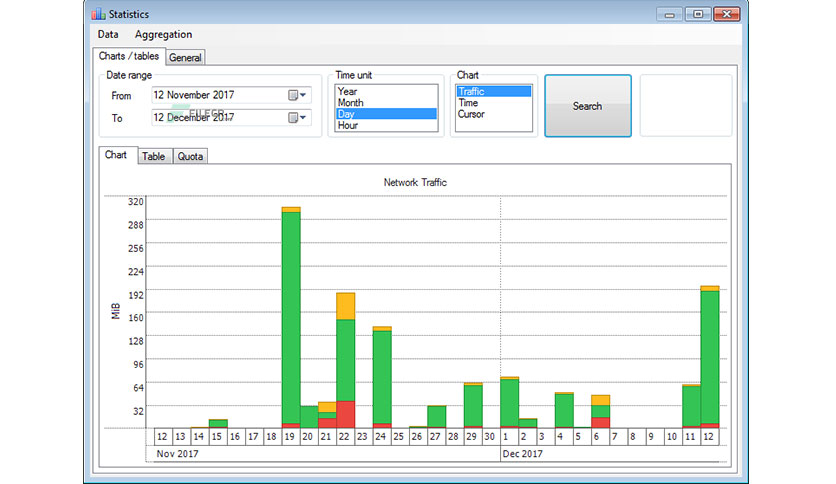Select Traffic in Chart list
This screenshot has width=836, height=484.
[x=494, y=91]
